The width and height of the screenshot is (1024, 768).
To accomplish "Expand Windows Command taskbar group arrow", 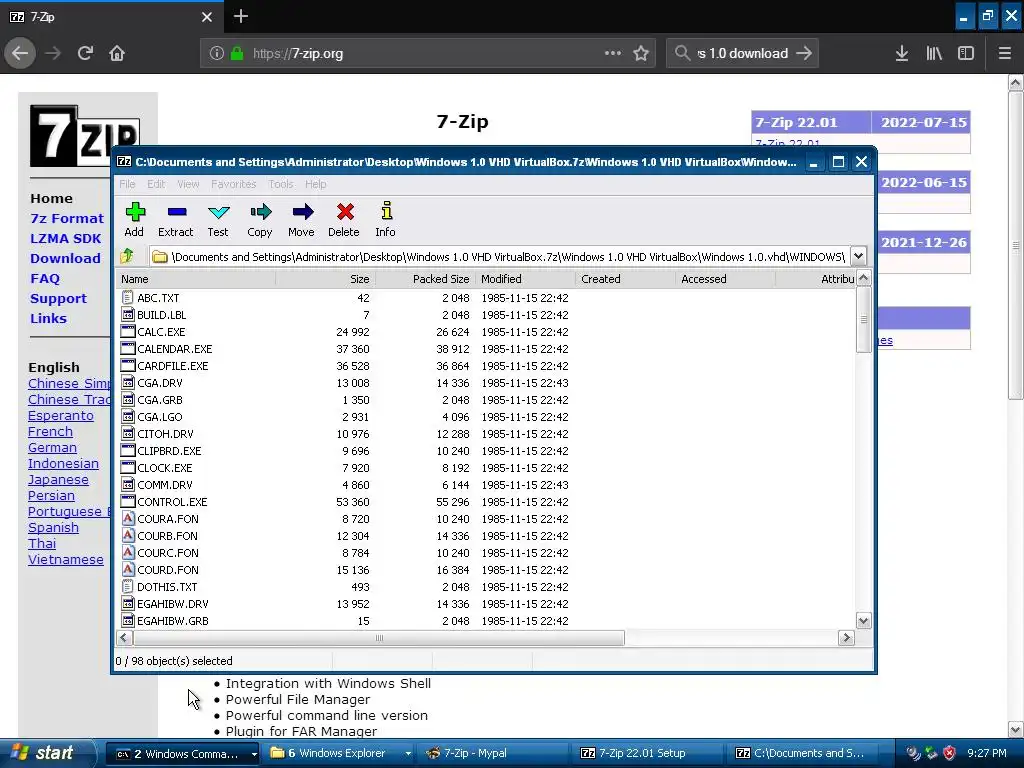I will coord(254,754).
